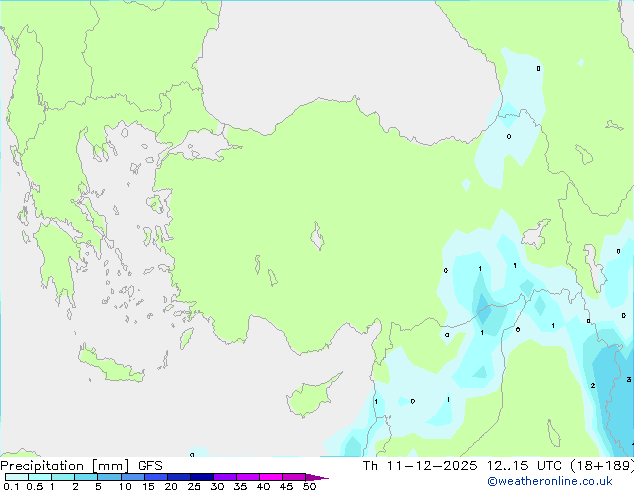Viewport: 634px width, 490px height.
Task: Click the 'Precipitation [mm]' title text
Action: coord(64,466)
